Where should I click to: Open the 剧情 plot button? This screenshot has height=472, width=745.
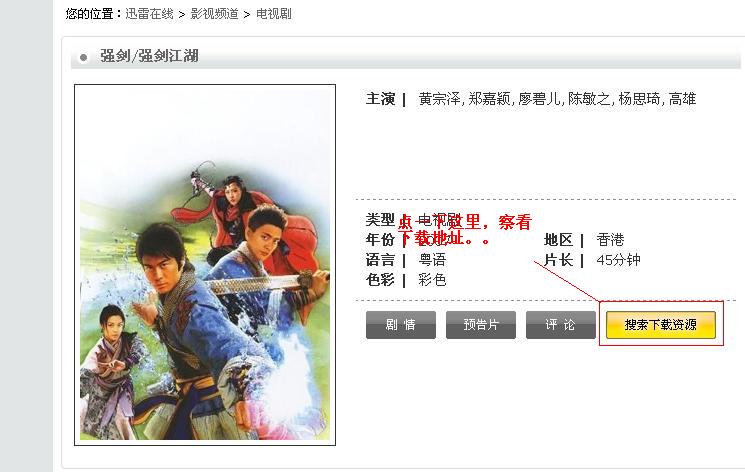point(401,325)
